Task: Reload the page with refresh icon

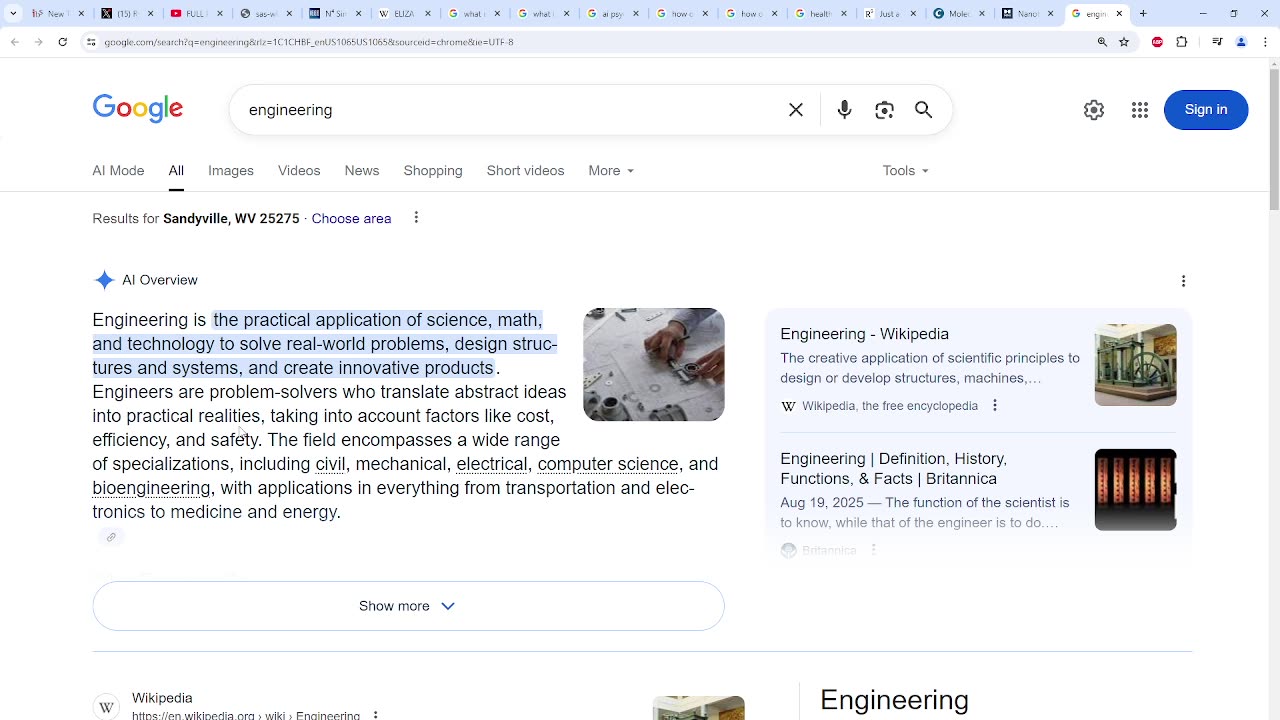Action: 63,42
